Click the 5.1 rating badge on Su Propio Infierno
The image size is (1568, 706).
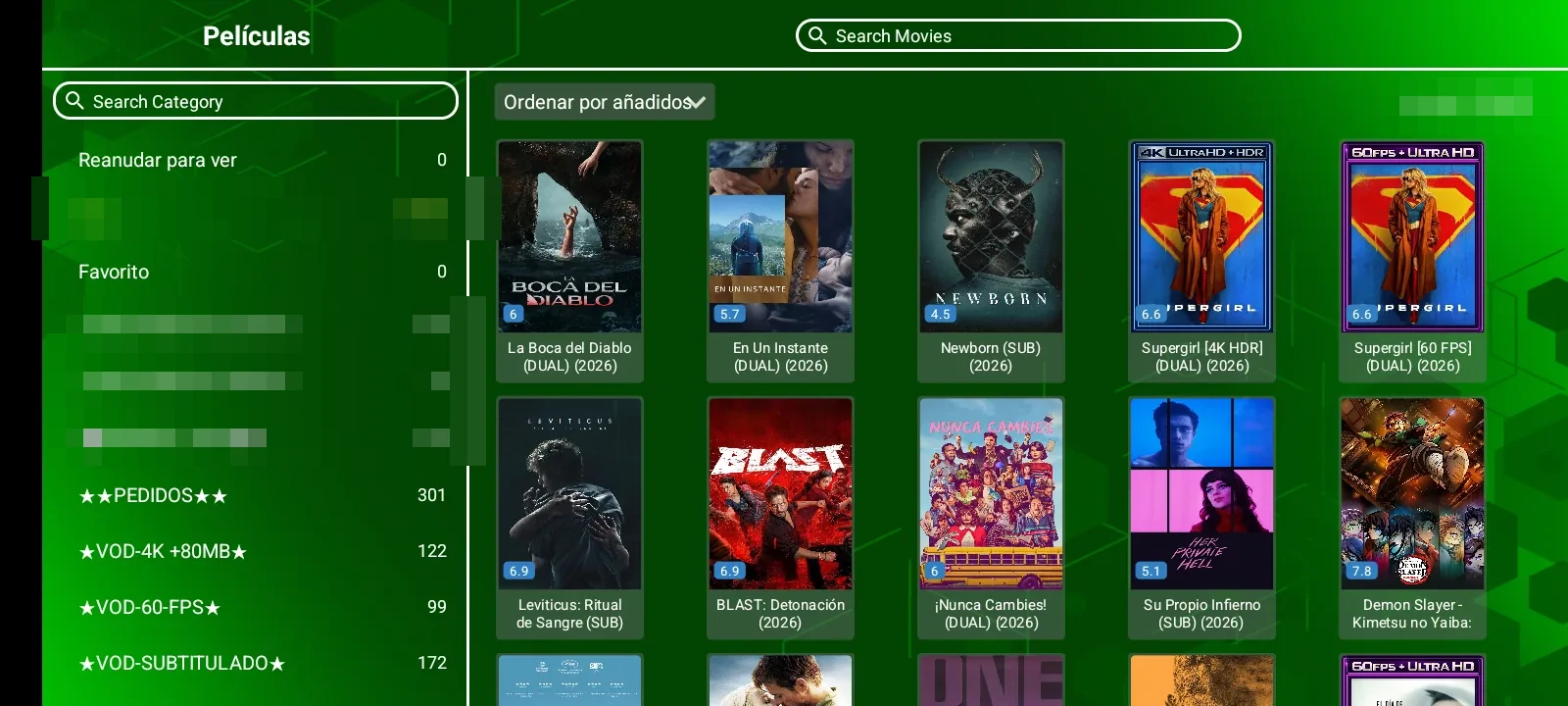click(1151, 571)
